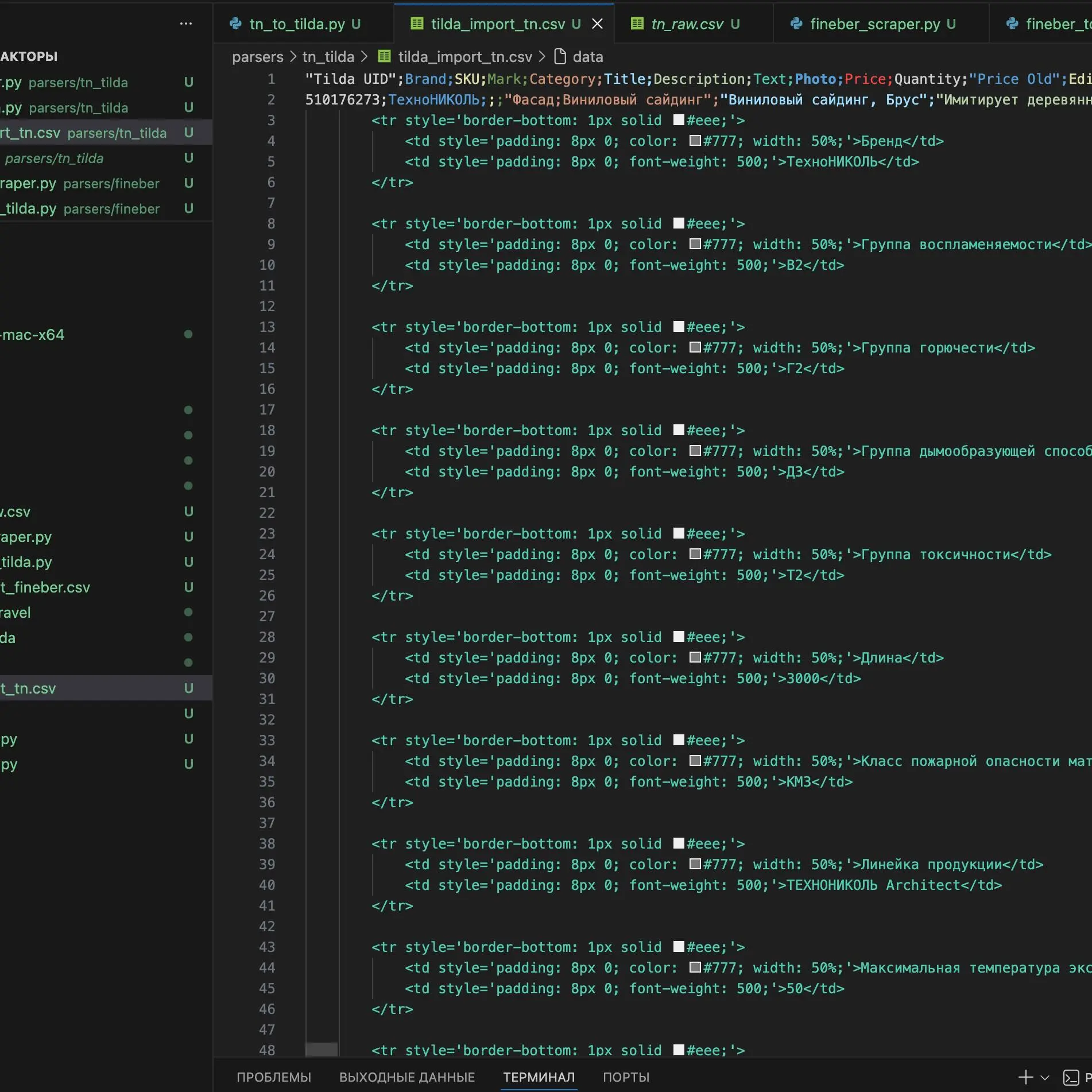Click the CSV table icon on tn_raw.csv tab
Screen dimensions: 1092x1092
pyautogui.click(x=637, y=24)
